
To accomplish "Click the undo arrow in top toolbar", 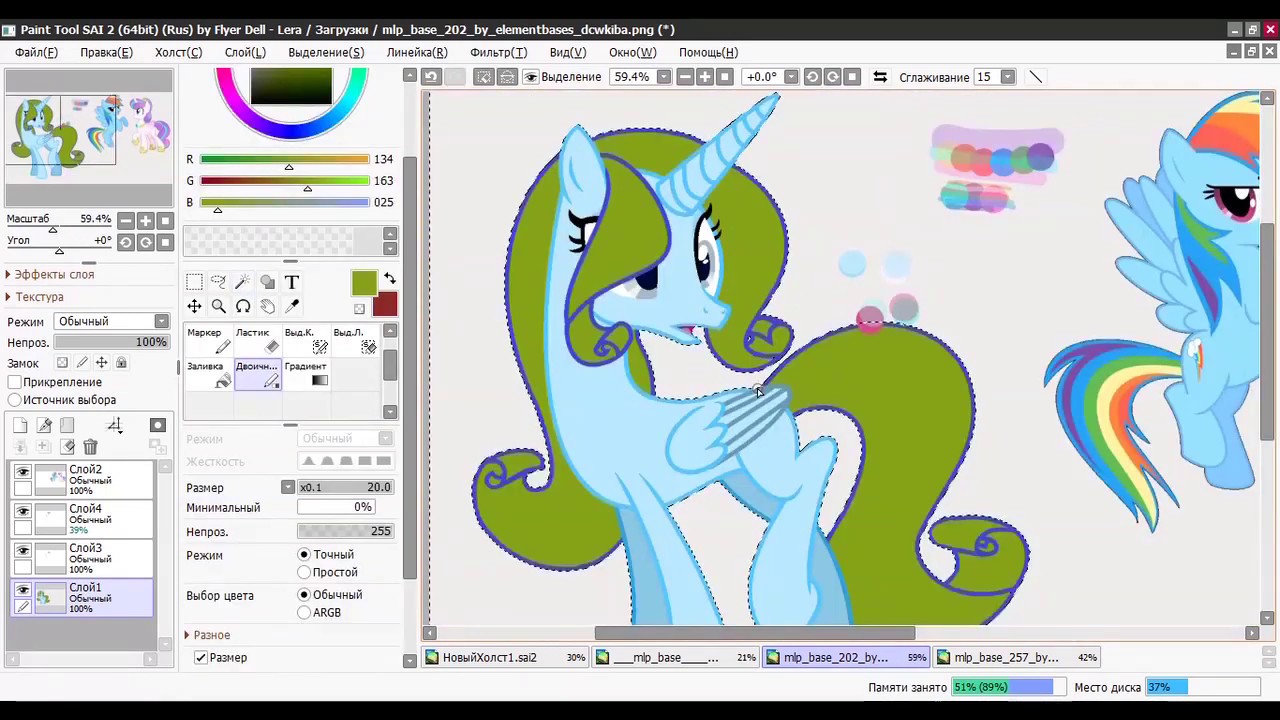I will (431, 77).
